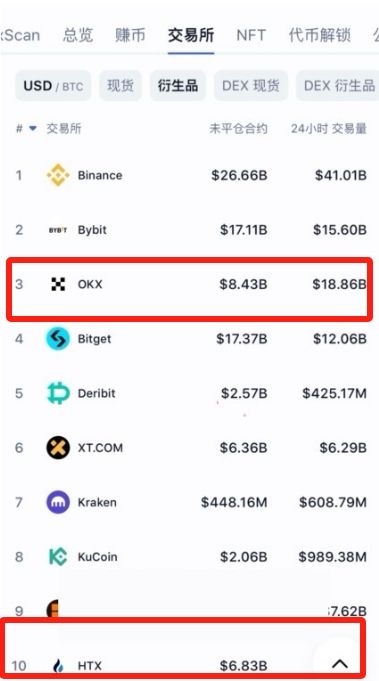The height and width of the screenshot is (681, 379).
Task: Click the Bybit exchange logo
Action: (x=58, y=230)
